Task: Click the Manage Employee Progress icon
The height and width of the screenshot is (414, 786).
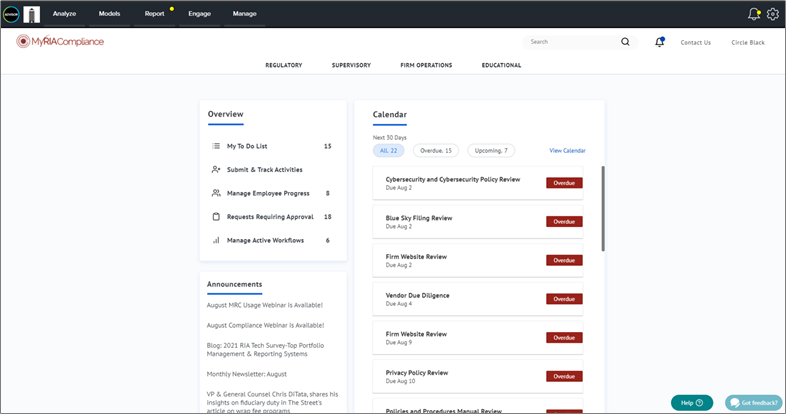Action: click(216, 193)
